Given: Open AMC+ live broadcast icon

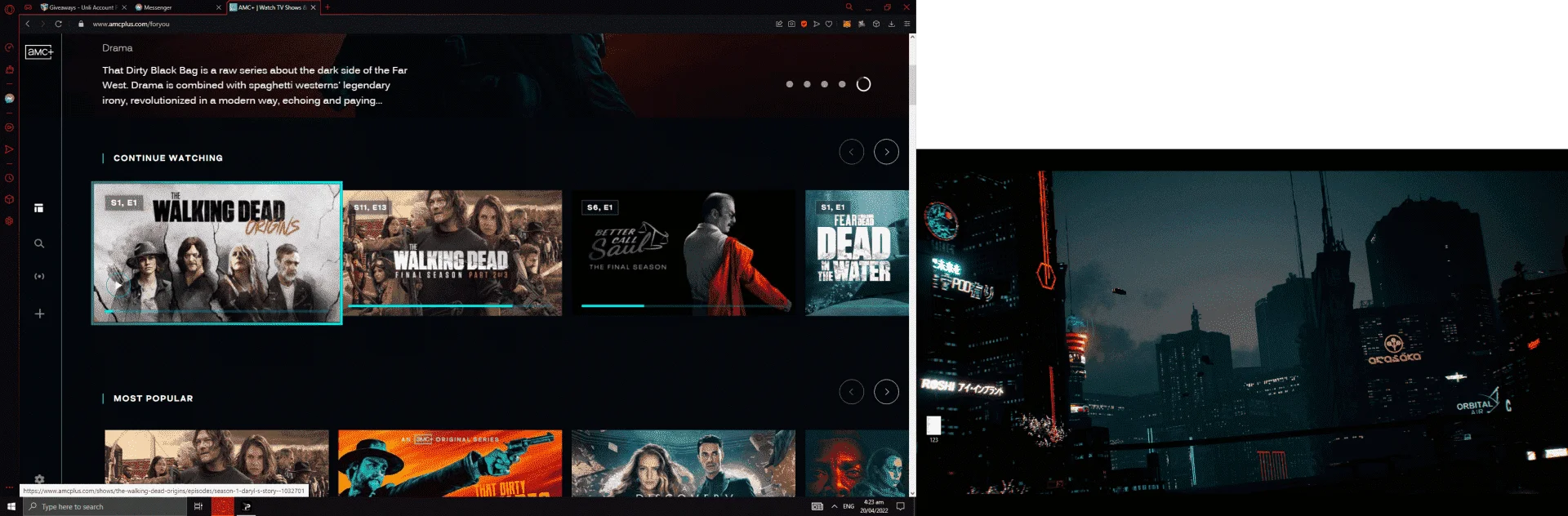Looking at the screenshot, I should pyautogui.click(x=39, y=276).
